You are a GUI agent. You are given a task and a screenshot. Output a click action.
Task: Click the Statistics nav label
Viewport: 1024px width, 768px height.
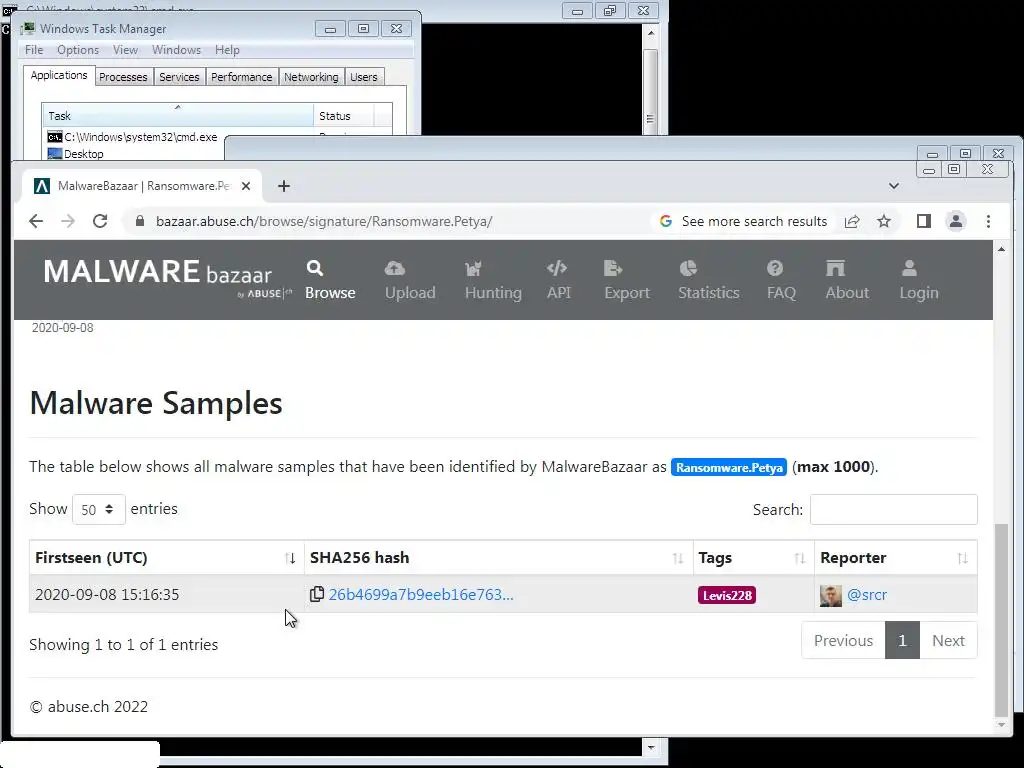pos(709,293)
